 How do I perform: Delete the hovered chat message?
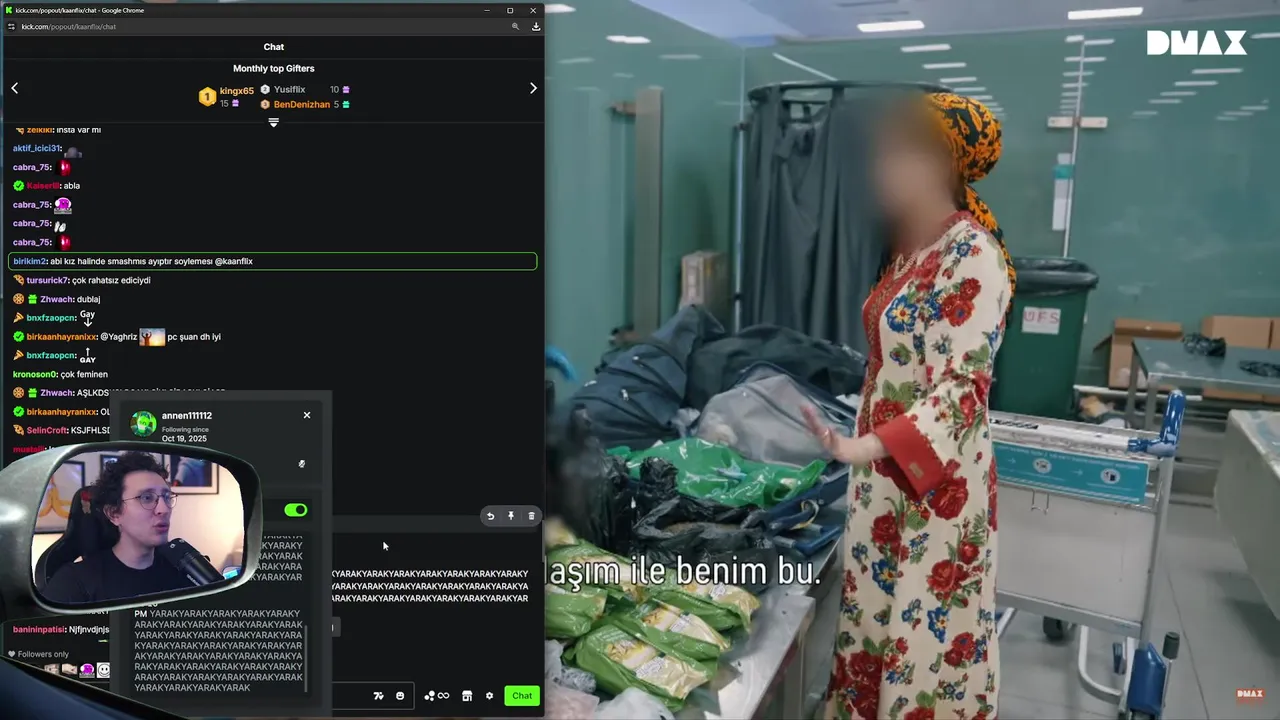[531, 517]
